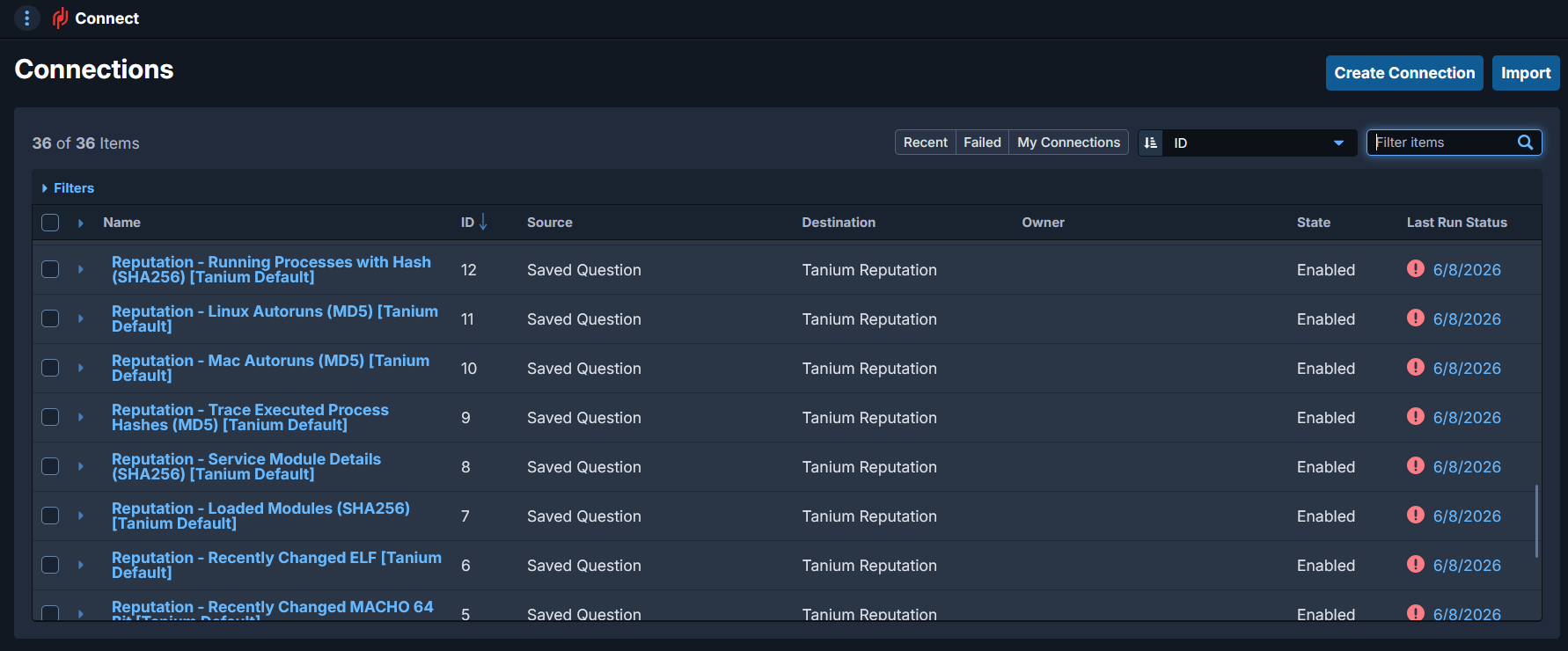This screenshot has width=1568, height=651.
Task: Show the Failed connections tab
Action: [x=982, y=143]
